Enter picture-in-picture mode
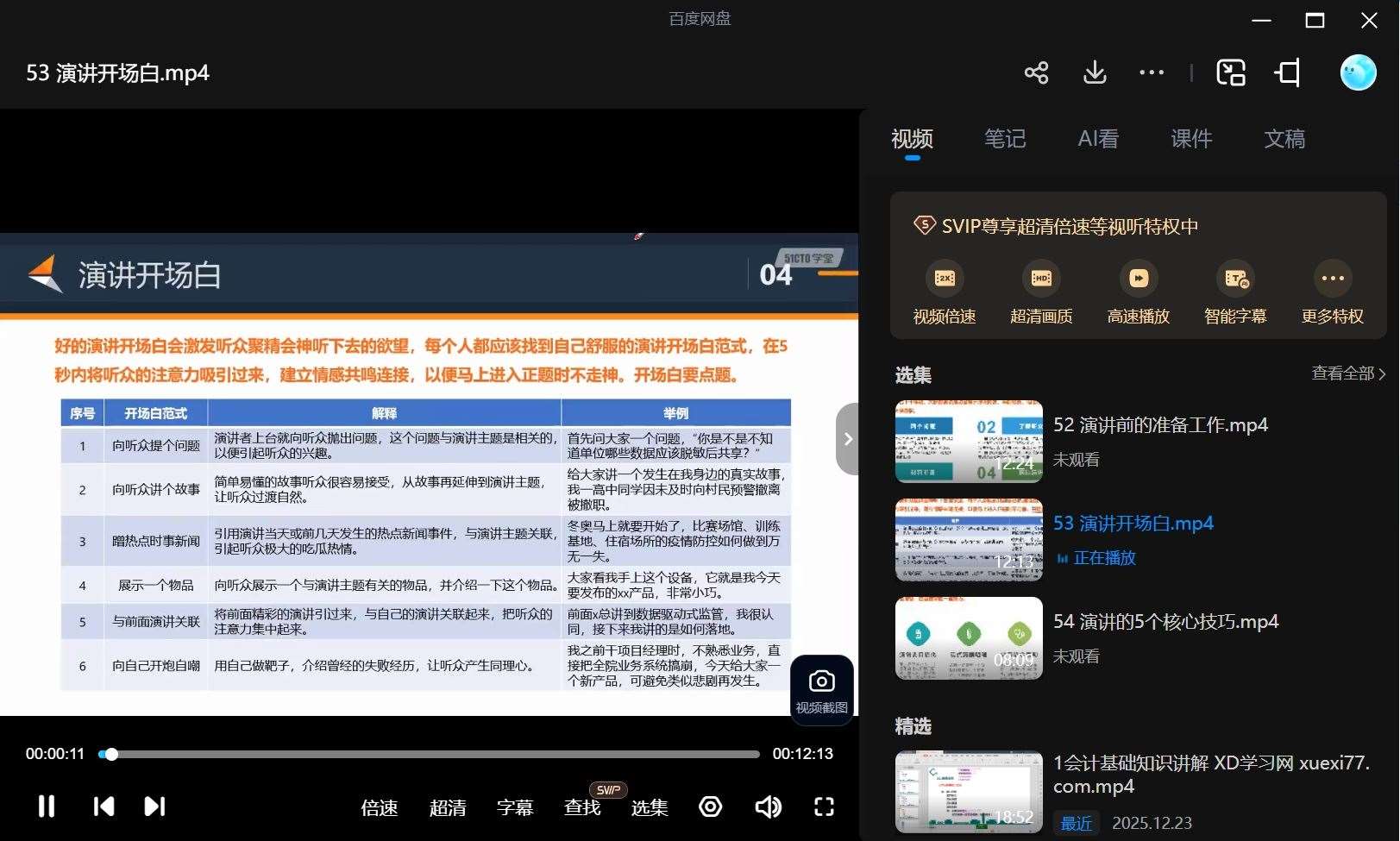Screen dimensions: 1400x841 click(x=1231, y=72)
